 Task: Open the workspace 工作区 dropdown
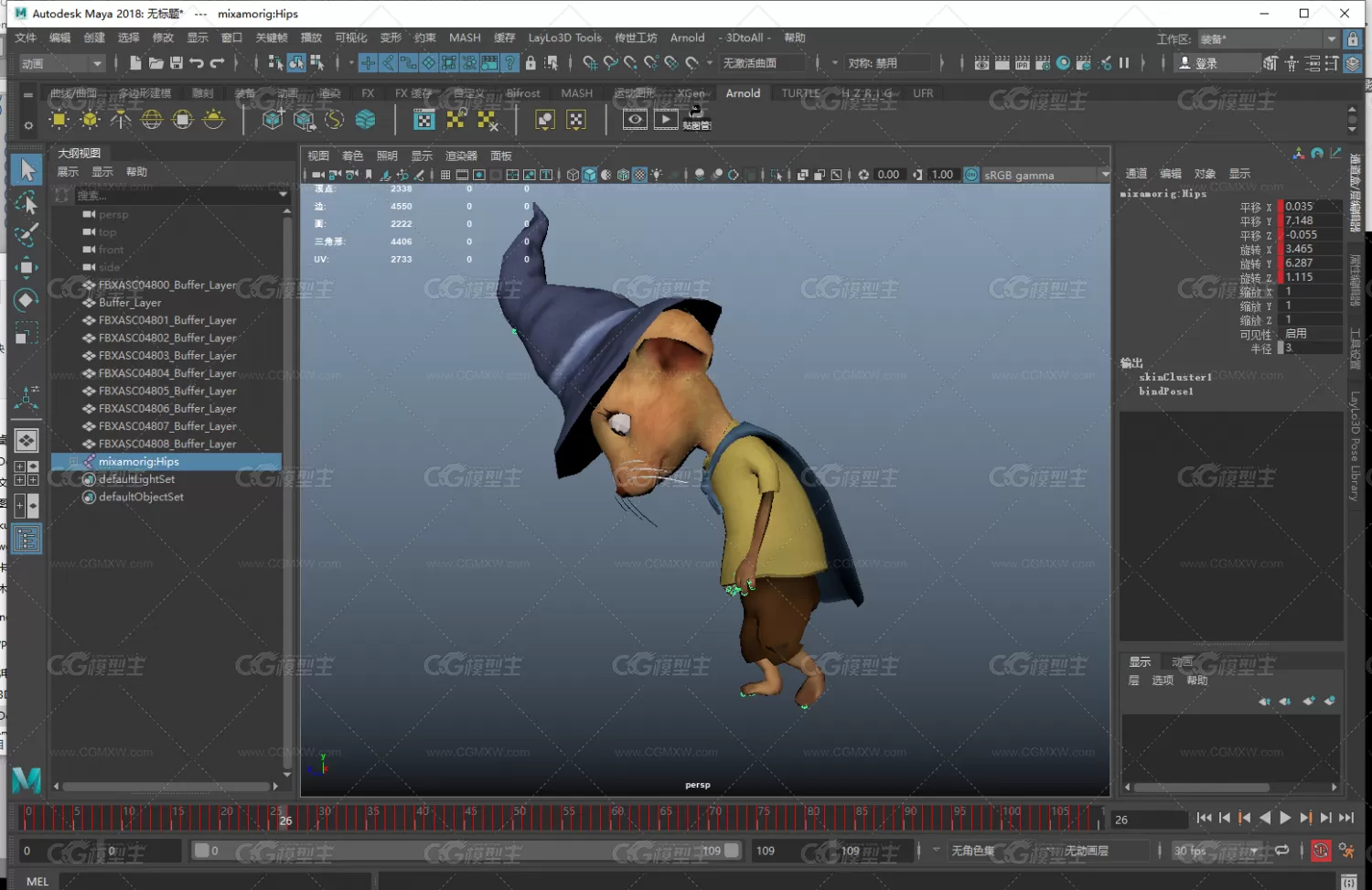(x=1269, y=38)
